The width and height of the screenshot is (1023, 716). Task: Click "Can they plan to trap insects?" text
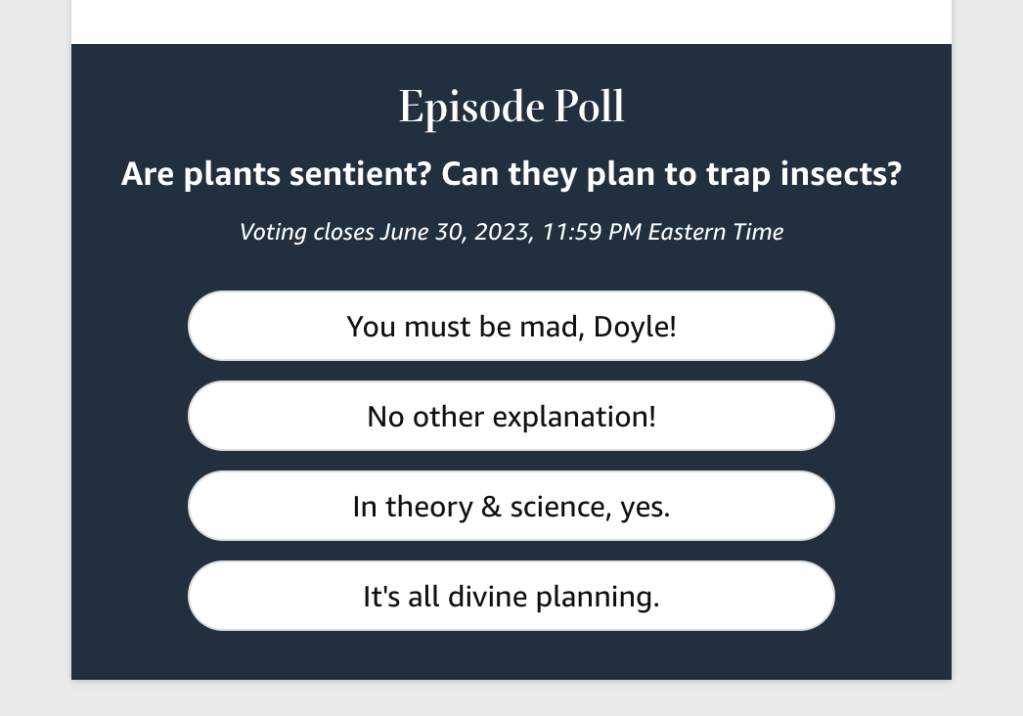(671, 174)
